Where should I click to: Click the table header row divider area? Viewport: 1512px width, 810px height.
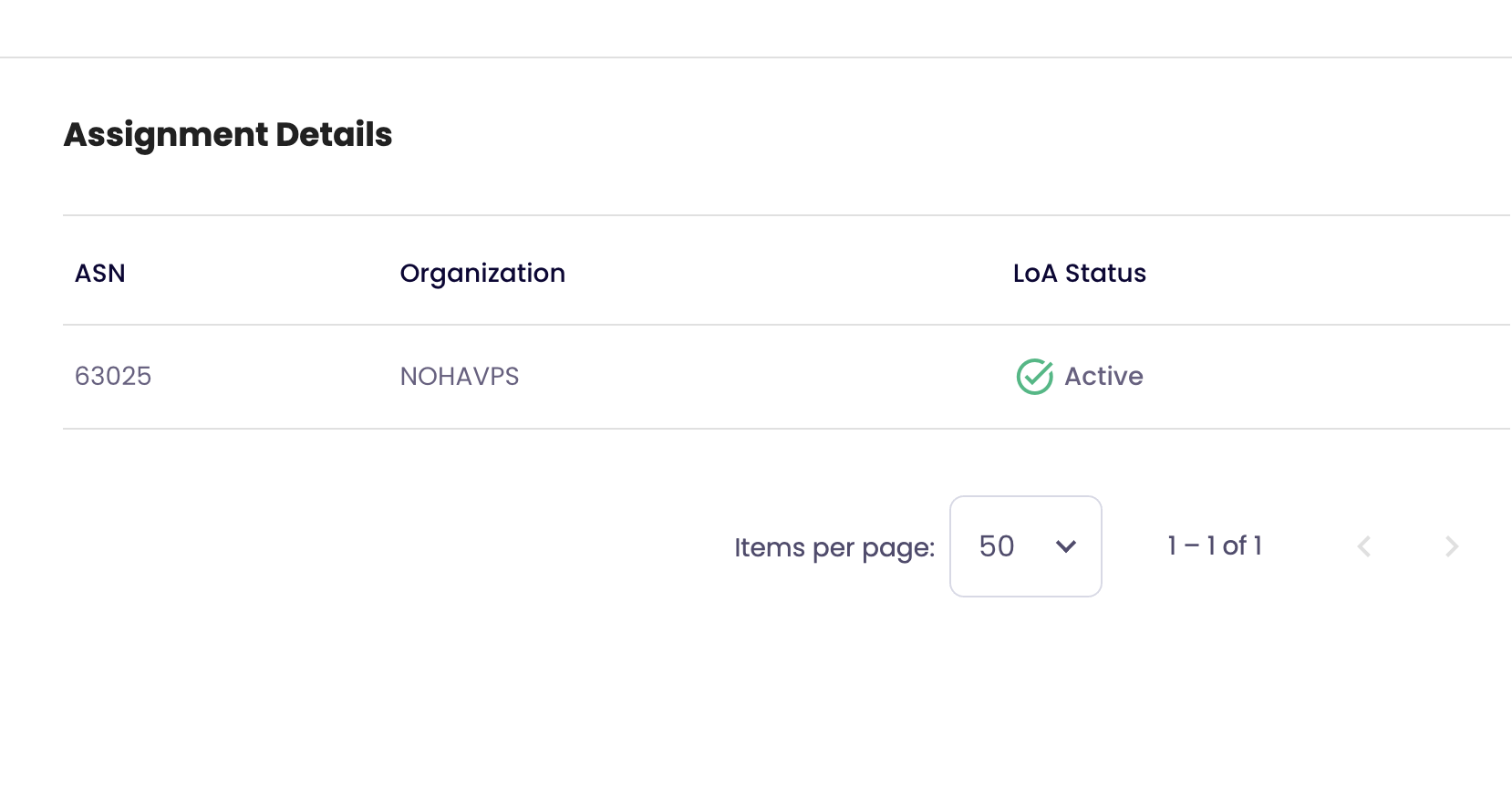pyautogui.click(x=787, y=325)
